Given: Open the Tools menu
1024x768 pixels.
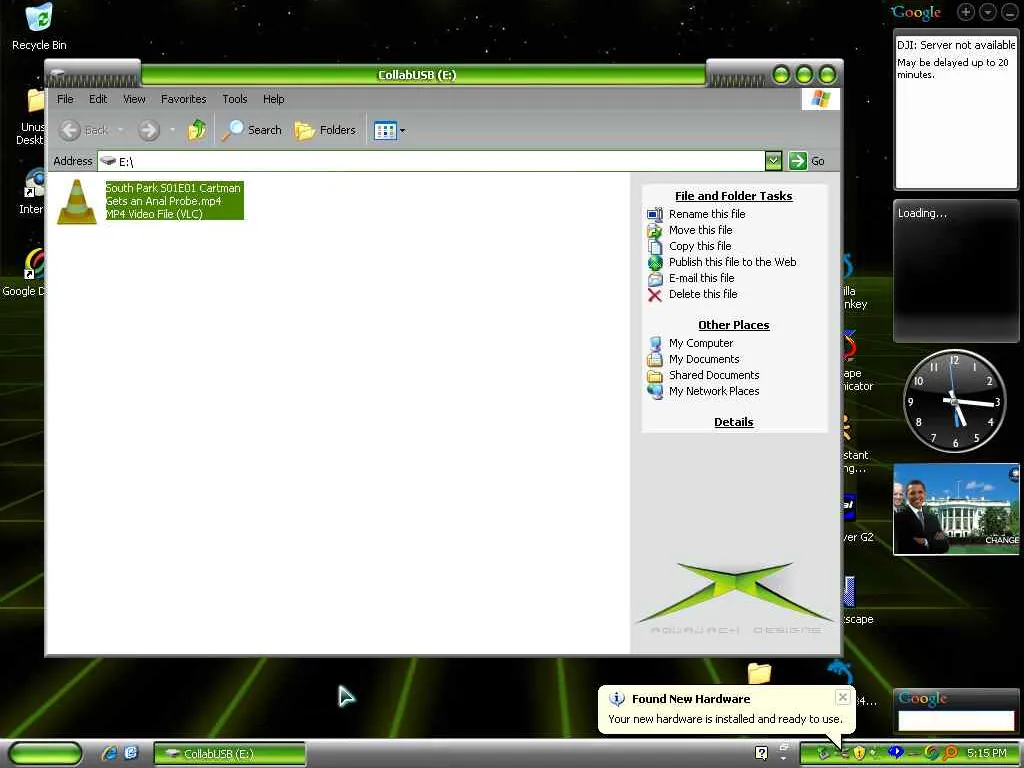Looking at the screenshot, I should (234, 99).
